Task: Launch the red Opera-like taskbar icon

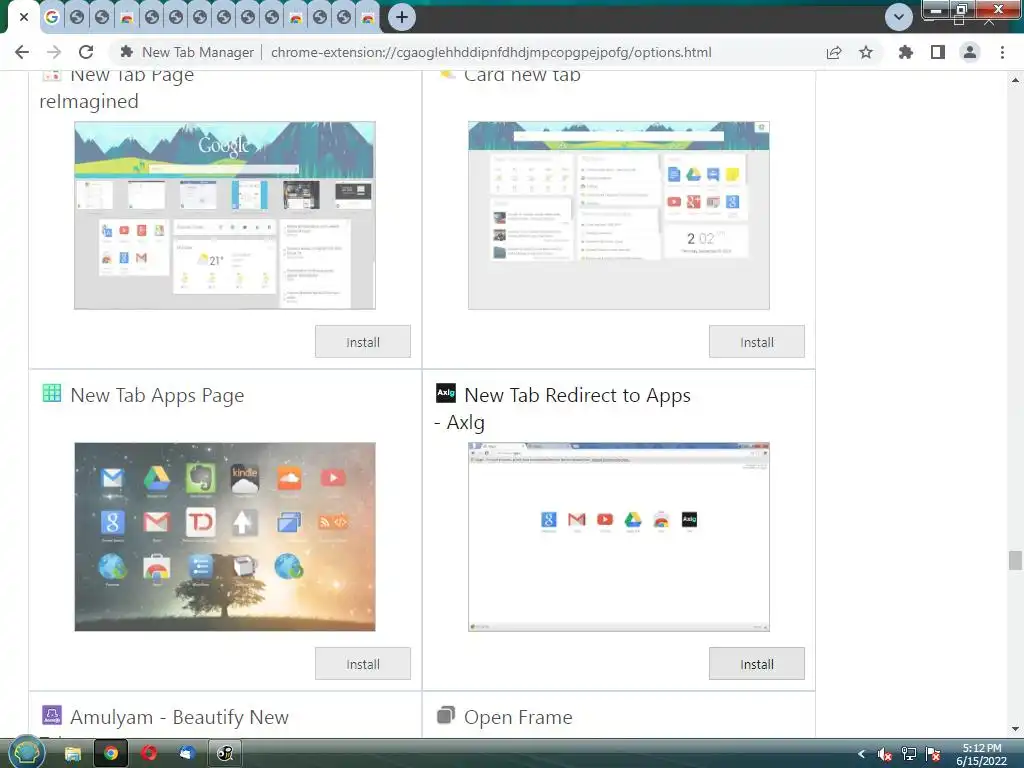Action: click(x=149, y=754)
